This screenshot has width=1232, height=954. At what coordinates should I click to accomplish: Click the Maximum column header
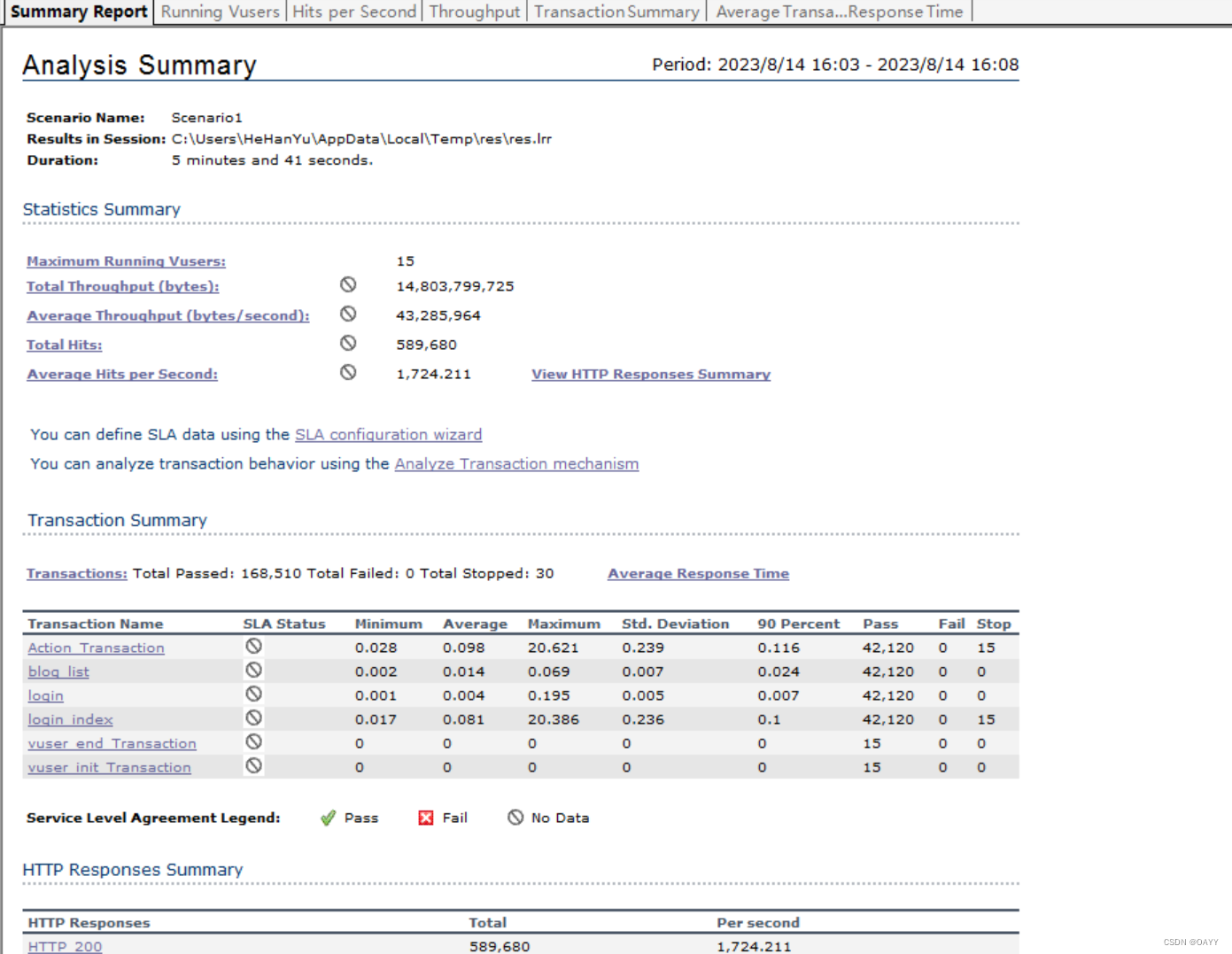pyautogui.click(x=564, y=624)
